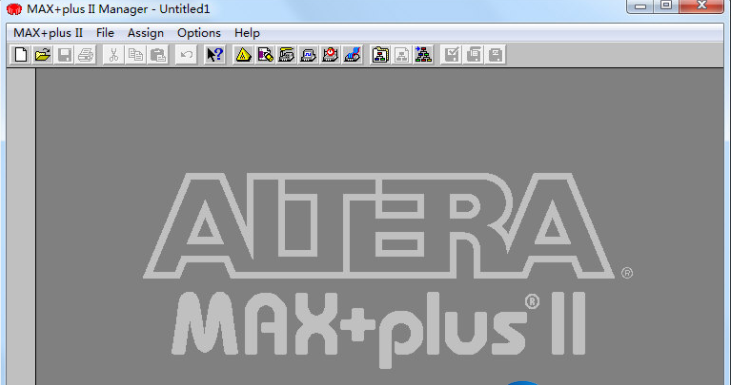Screen dimensions: 731x385
Task: Click the Print icon
Action: coord(86,55)
